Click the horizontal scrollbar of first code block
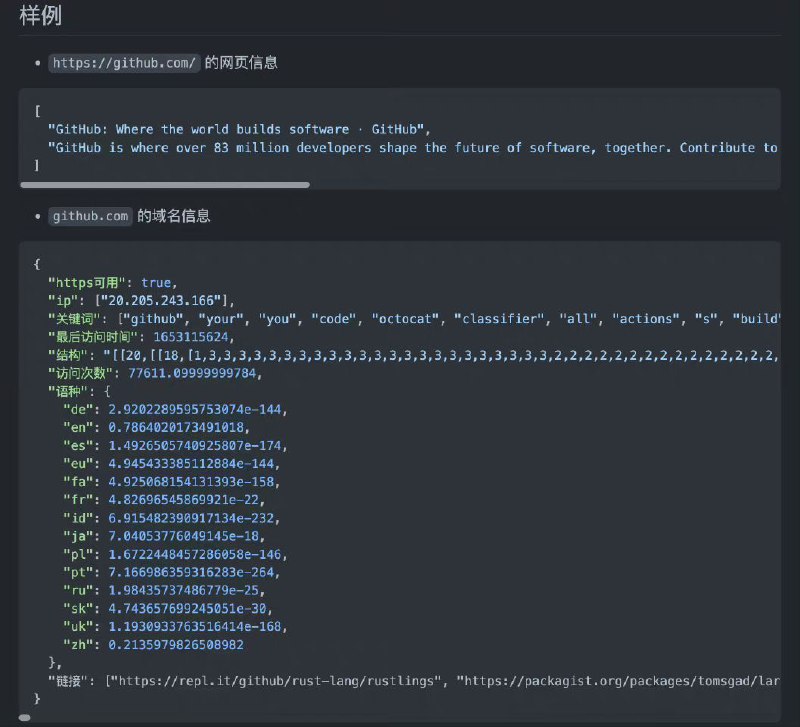The width and height of the screenshot is (800, 727). [165, 185]
